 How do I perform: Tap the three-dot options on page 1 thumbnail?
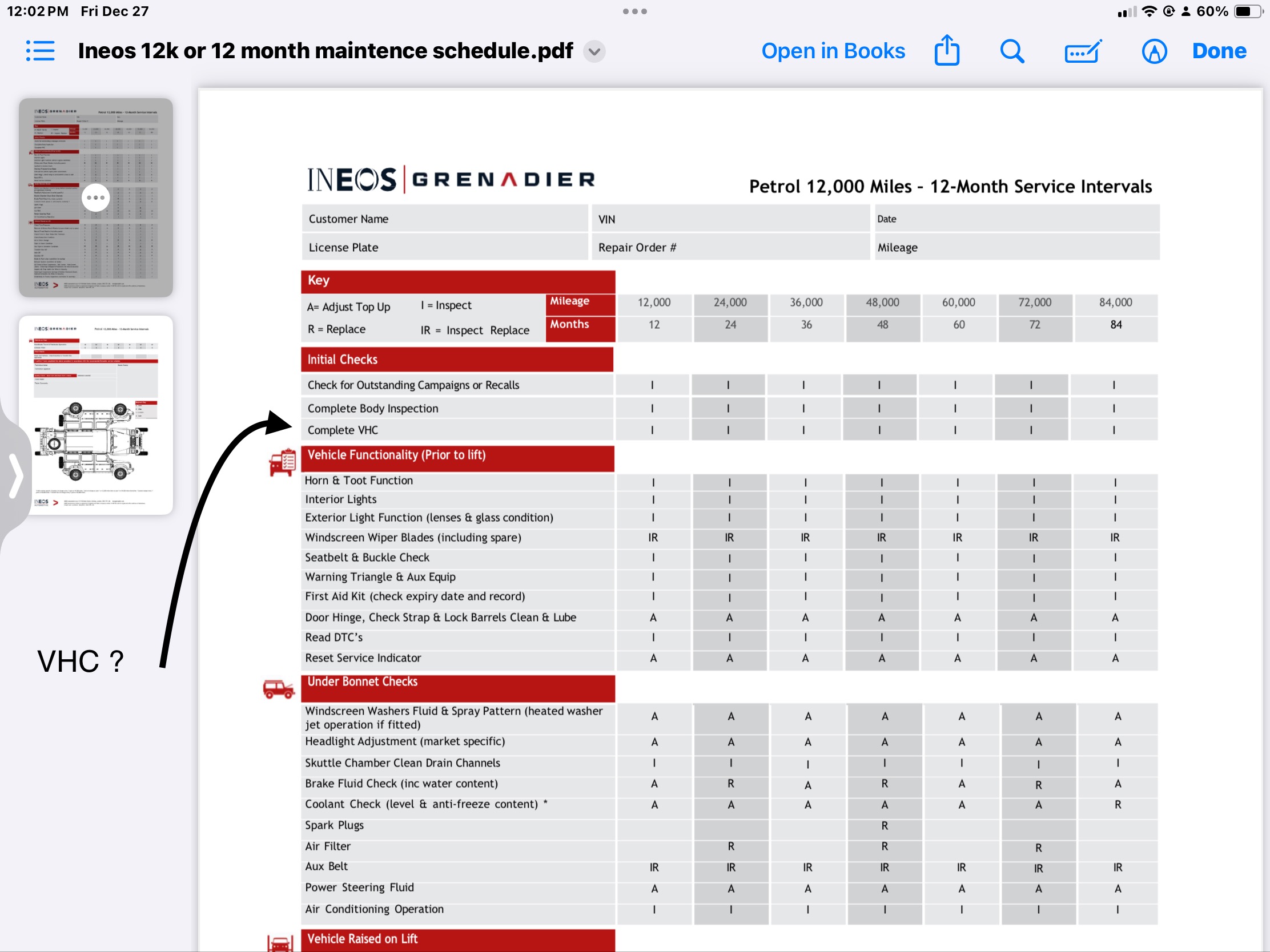[x=95, y=197]
